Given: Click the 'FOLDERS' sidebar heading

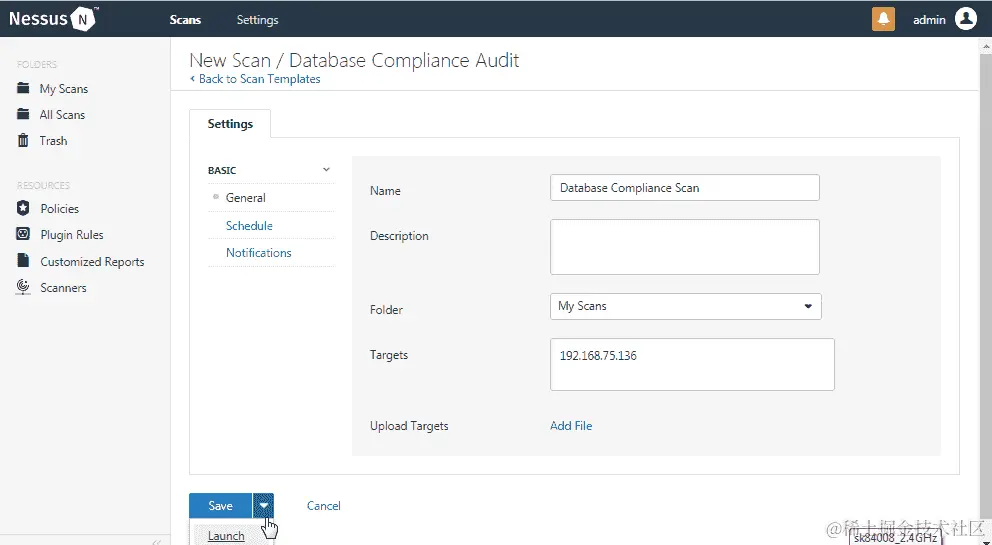Looking at the screenshot, I should coord(37,65).
